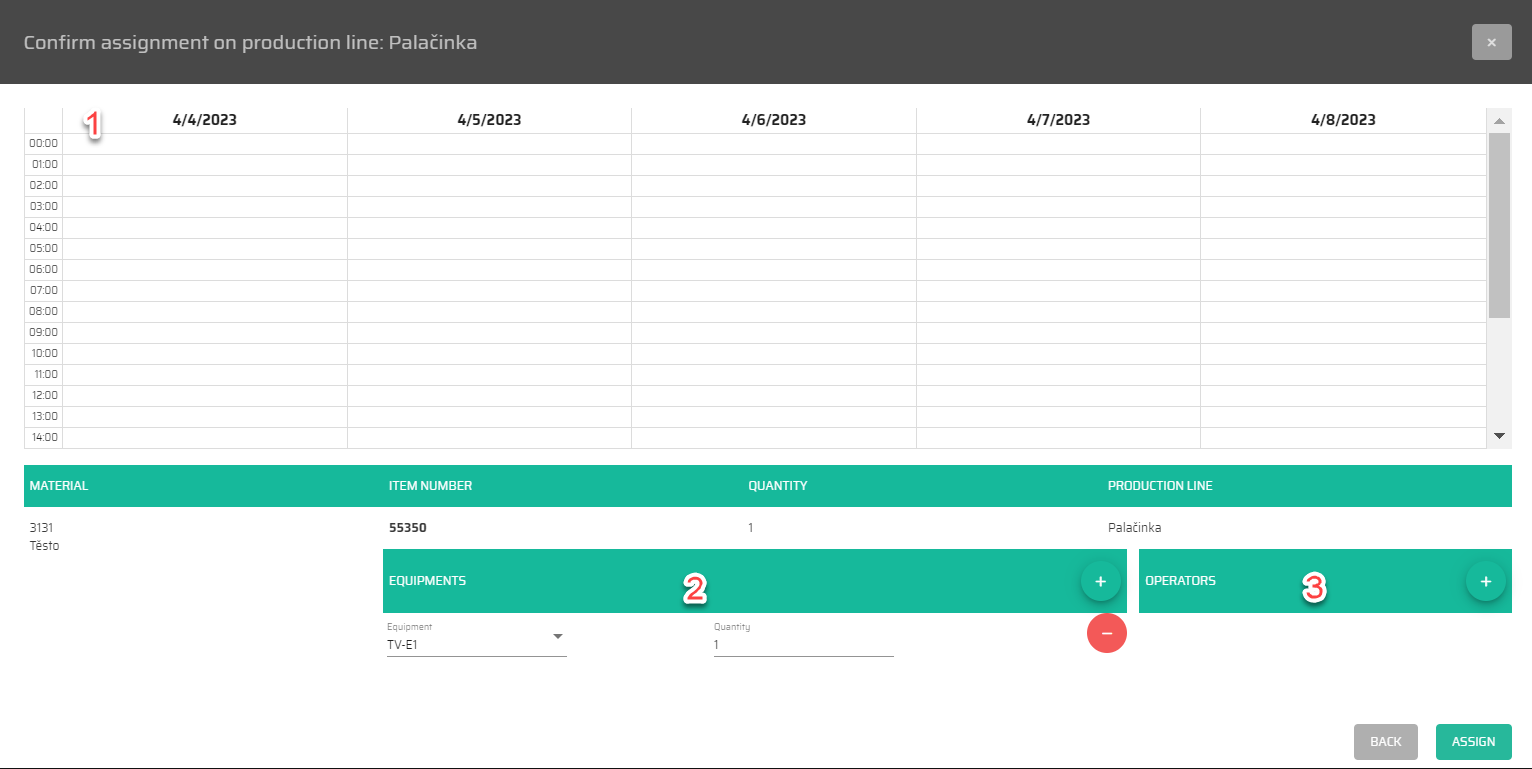Select the 4/4/2023 column header
Viewport: 1532px width, 769px height.
pyautogui.click(x=204, y=120)
